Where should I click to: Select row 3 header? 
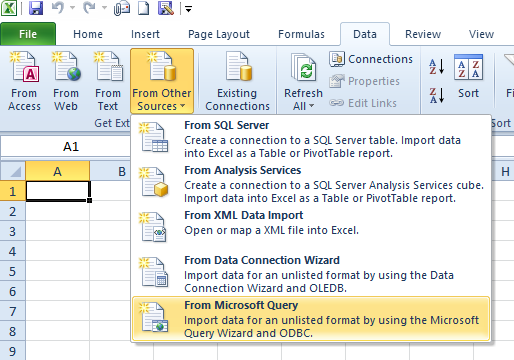[x=13, y=231]
